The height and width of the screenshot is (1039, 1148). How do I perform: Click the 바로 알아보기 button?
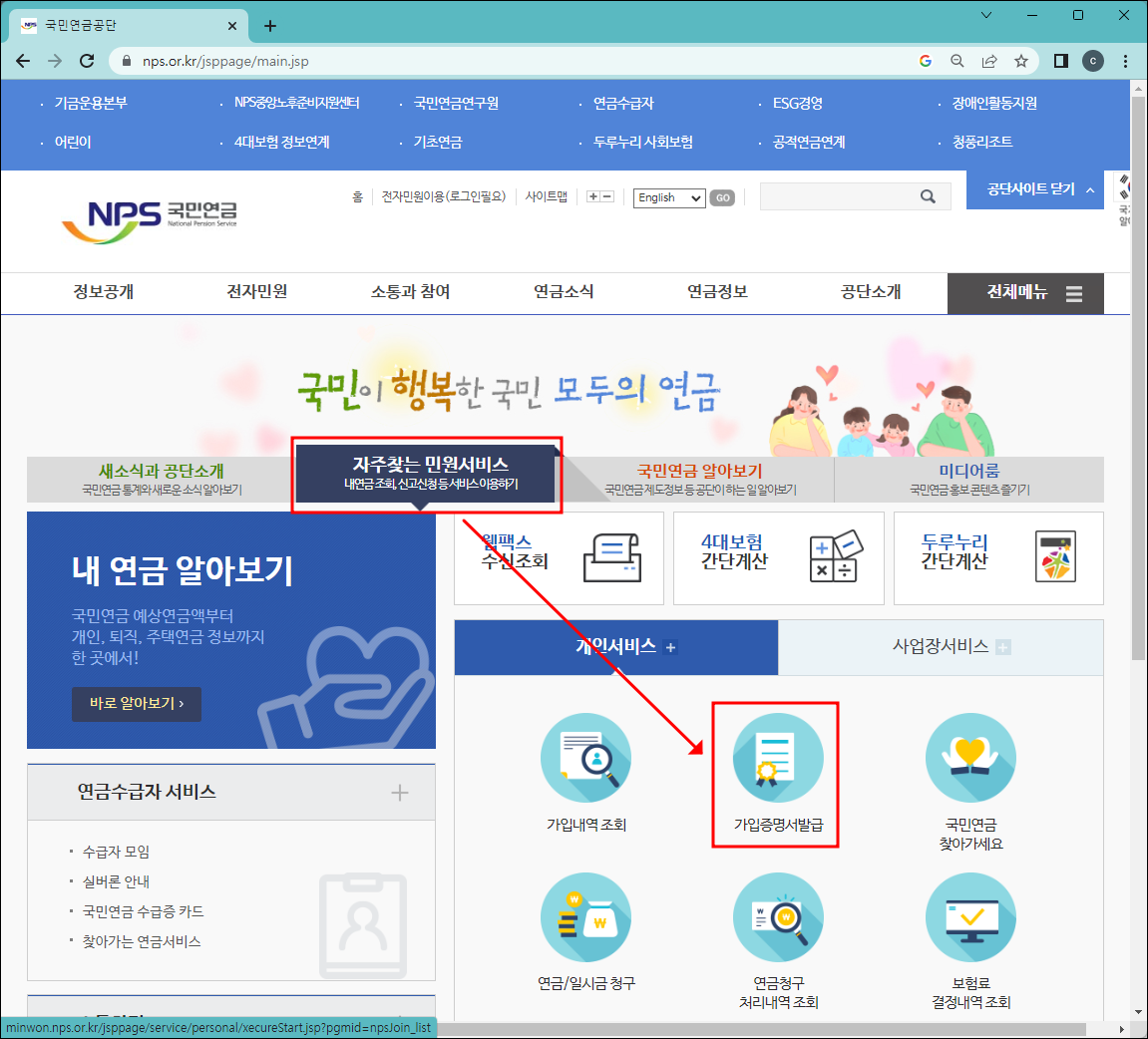tap(136, 703)
